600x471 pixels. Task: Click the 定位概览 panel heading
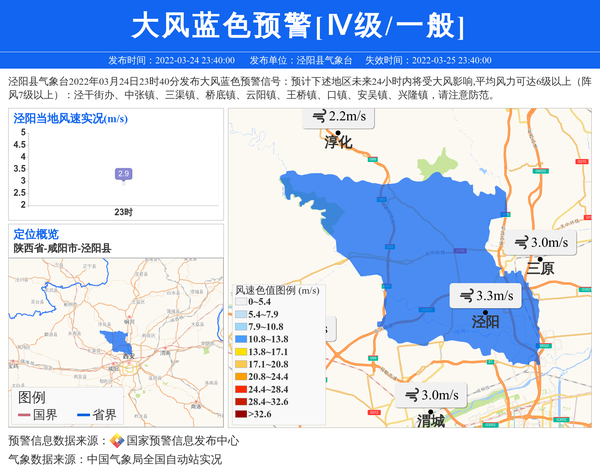36,234
